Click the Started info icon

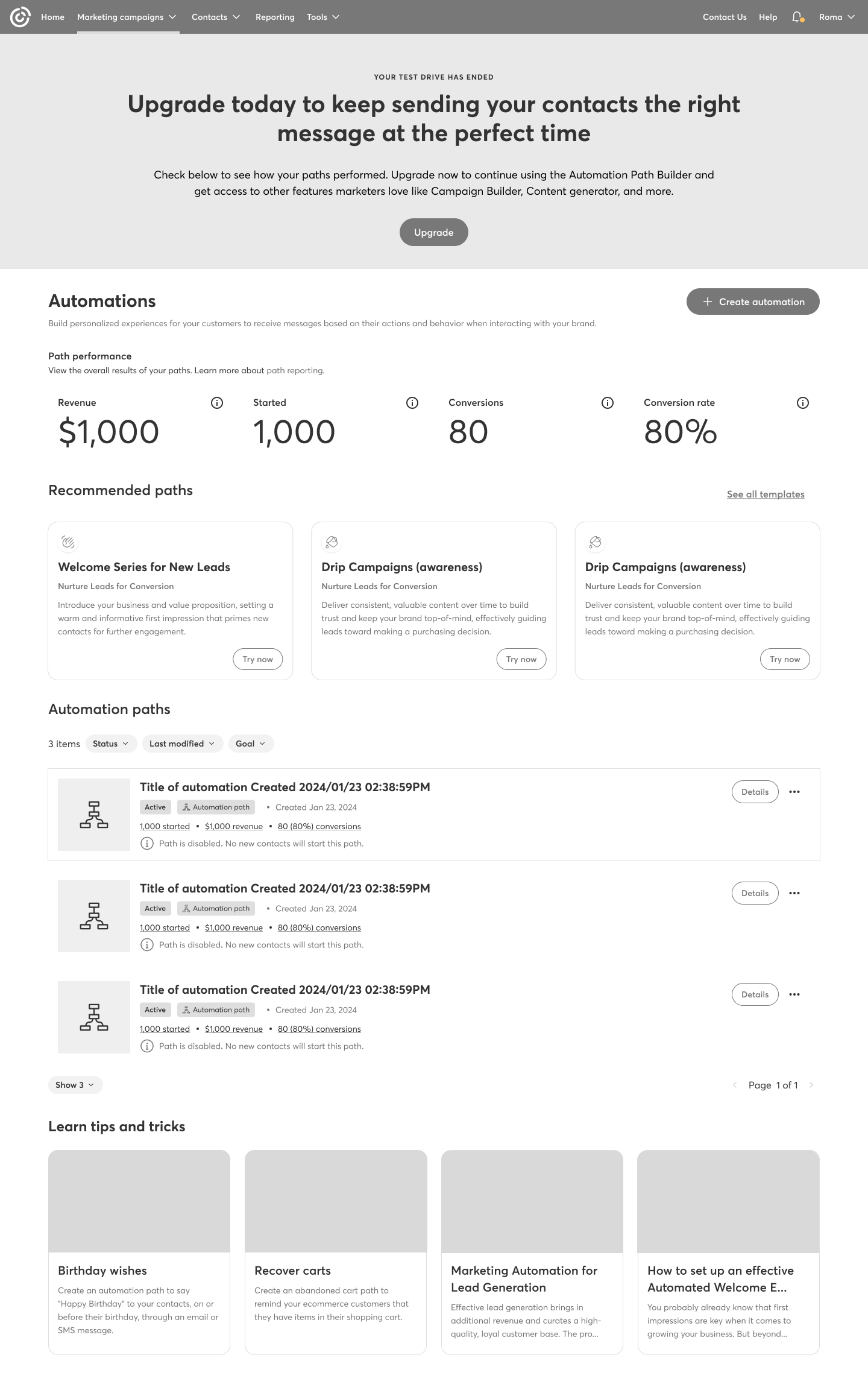412,403
